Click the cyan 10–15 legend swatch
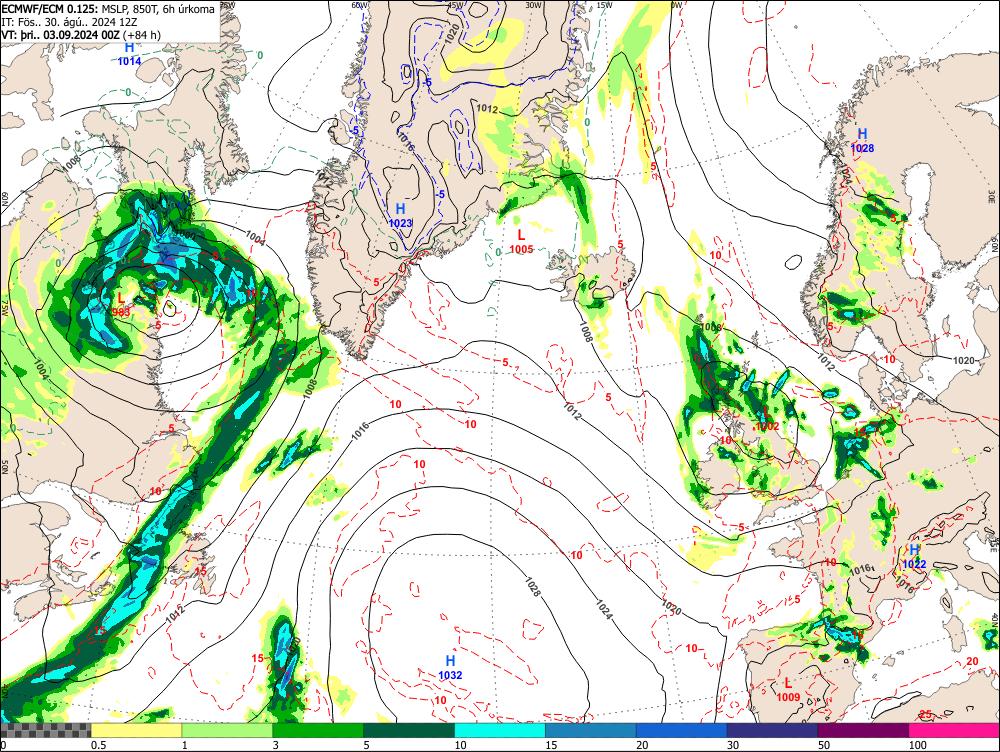This screenshot has width=1000, height=752. pos(500,730)
